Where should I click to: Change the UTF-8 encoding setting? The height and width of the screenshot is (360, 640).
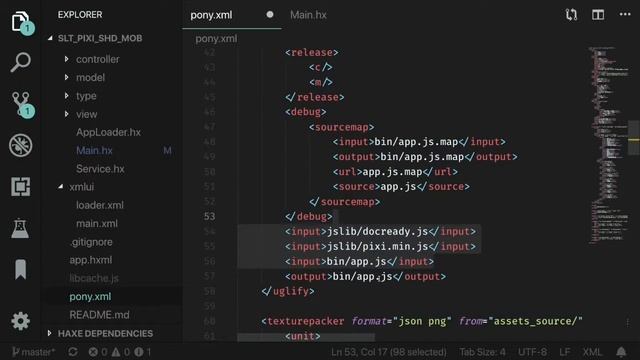[x=532, y=352]
